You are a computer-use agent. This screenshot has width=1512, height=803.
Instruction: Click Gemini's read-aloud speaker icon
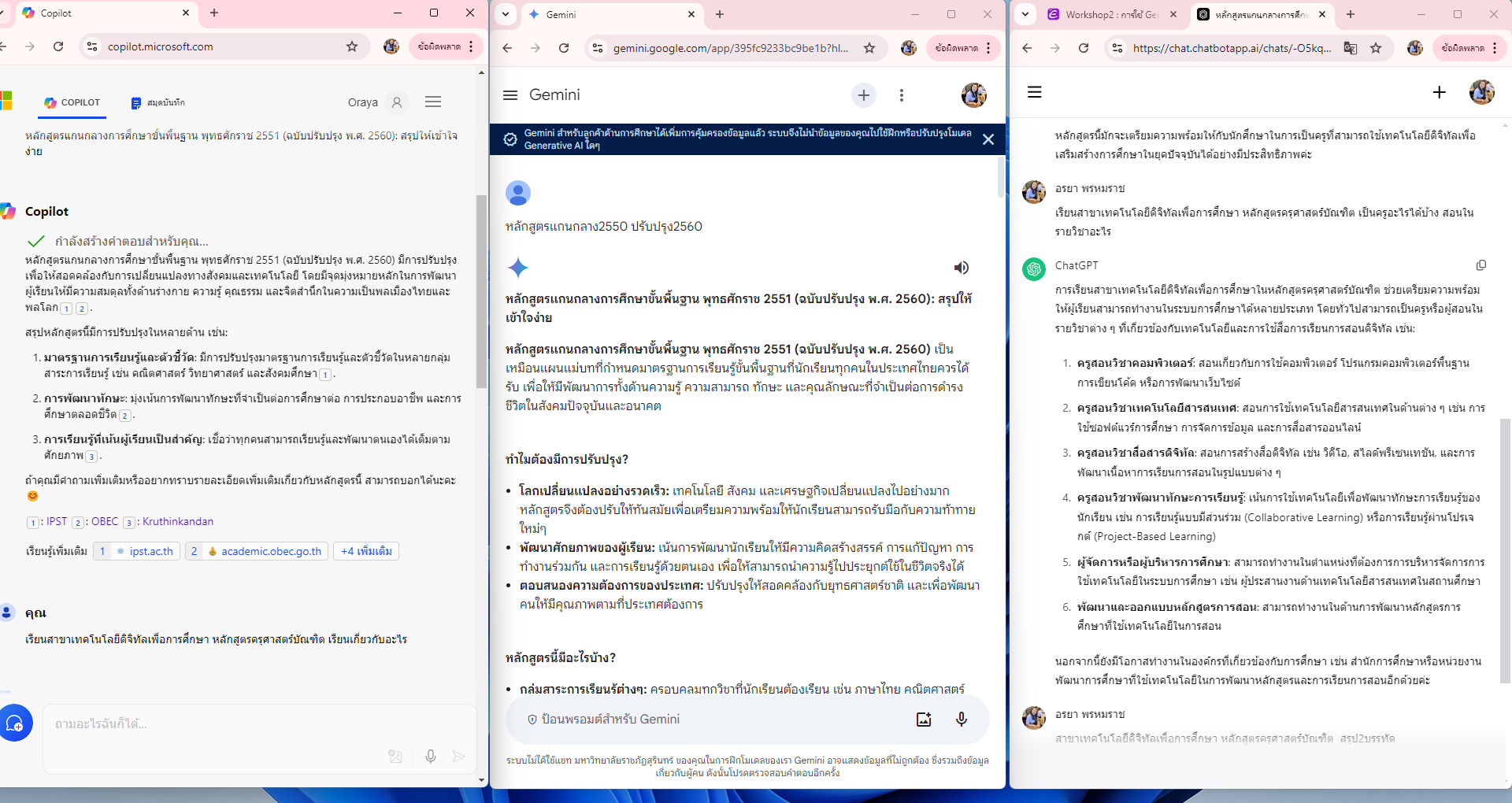pyautogui.click(x=961, y=268)
